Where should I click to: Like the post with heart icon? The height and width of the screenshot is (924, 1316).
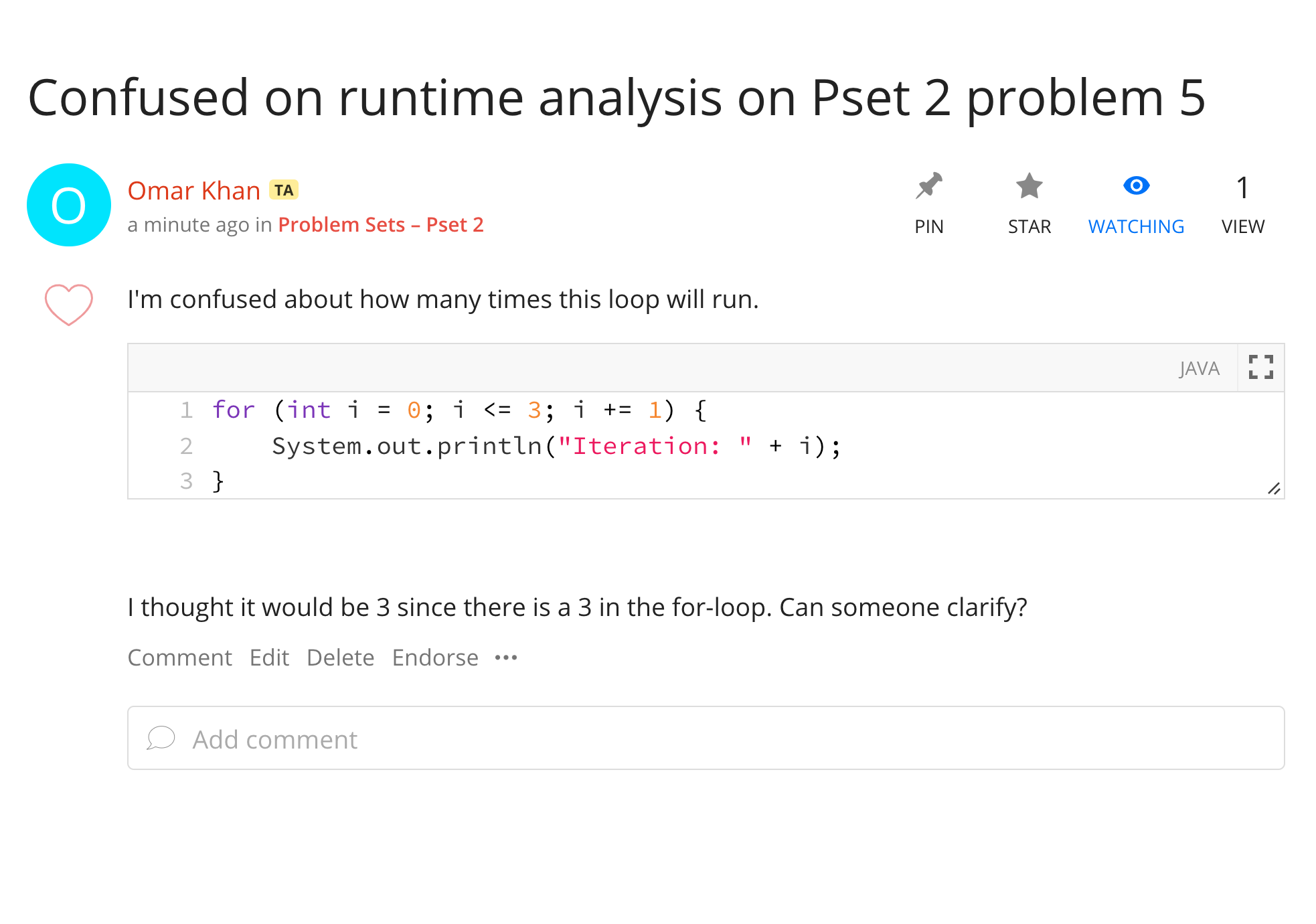tap(68, 305)
